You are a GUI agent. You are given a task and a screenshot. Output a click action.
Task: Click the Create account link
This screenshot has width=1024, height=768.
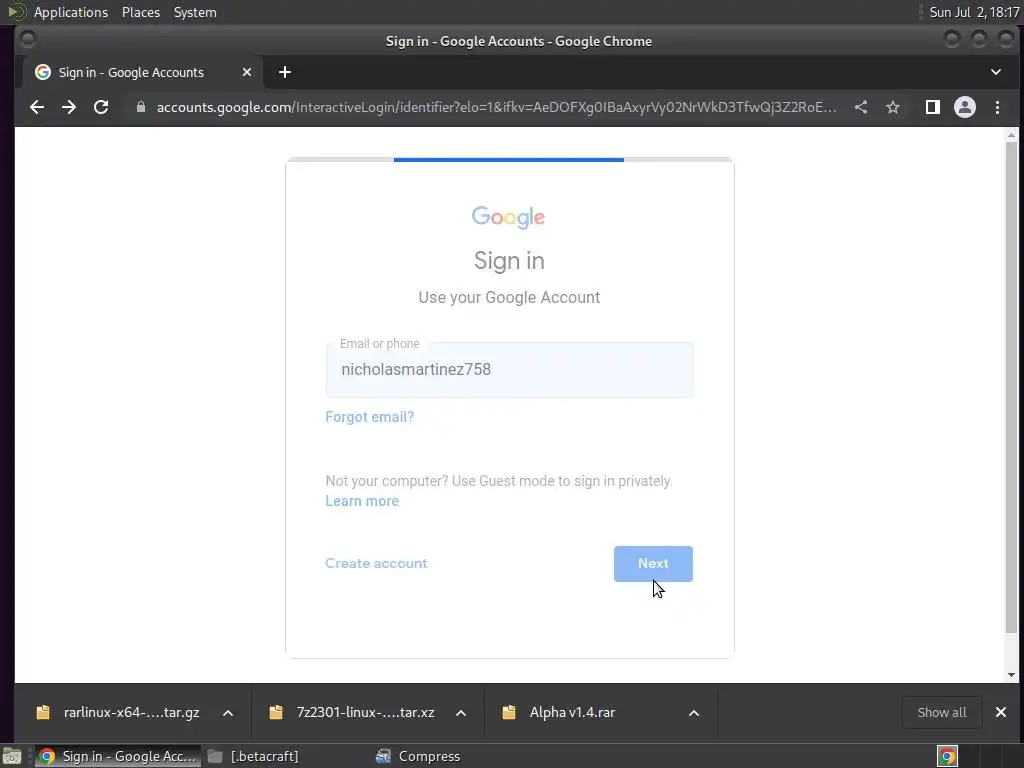376,563
